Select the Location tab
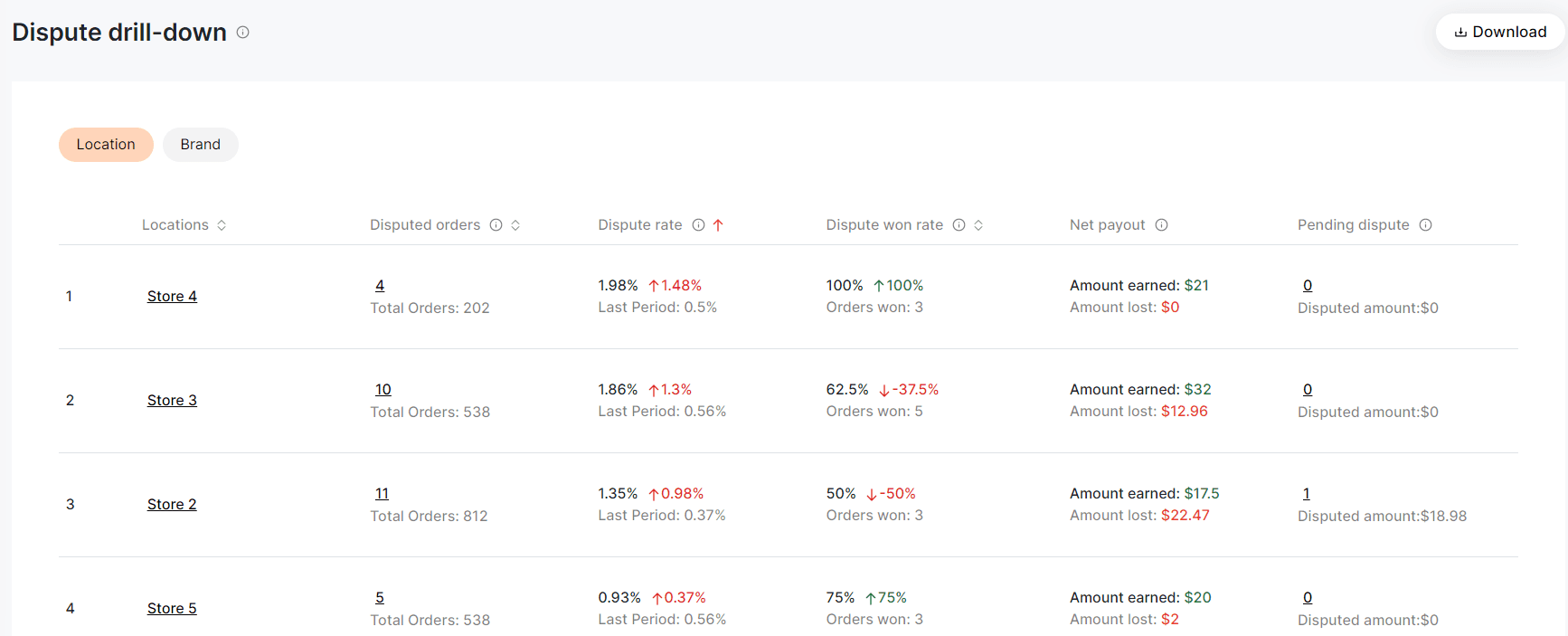This screenshot has height=636, width=1568. [106, 145]
